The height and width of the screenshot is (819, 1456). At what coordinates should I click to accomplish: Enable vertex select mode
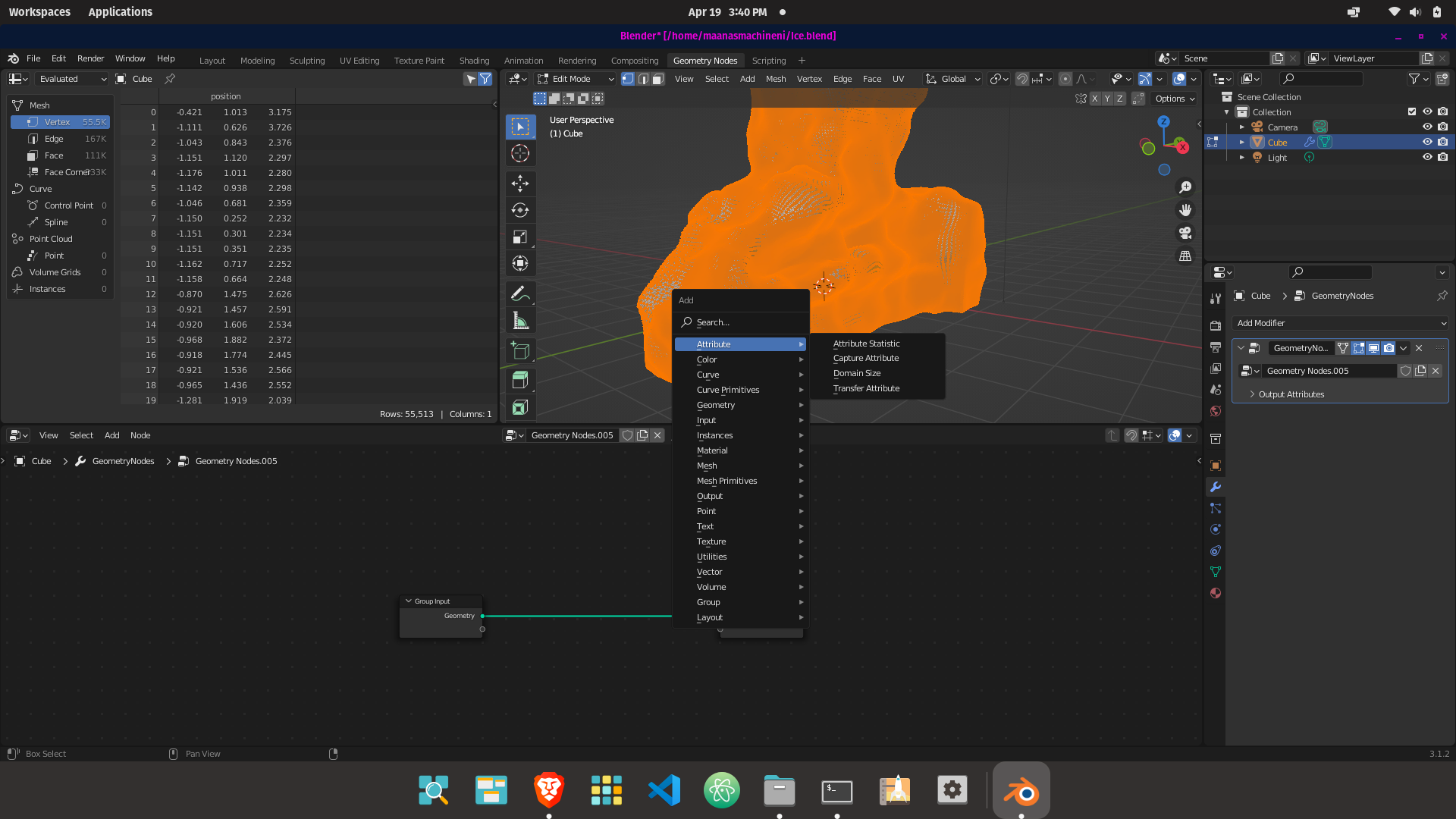coord(628,79)
